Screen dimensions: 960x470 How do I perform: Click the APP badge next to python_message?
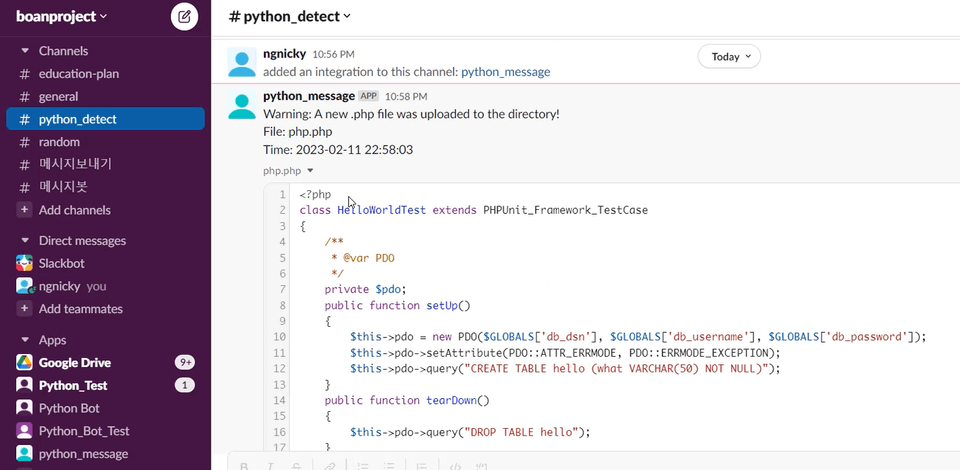(368, 96)
